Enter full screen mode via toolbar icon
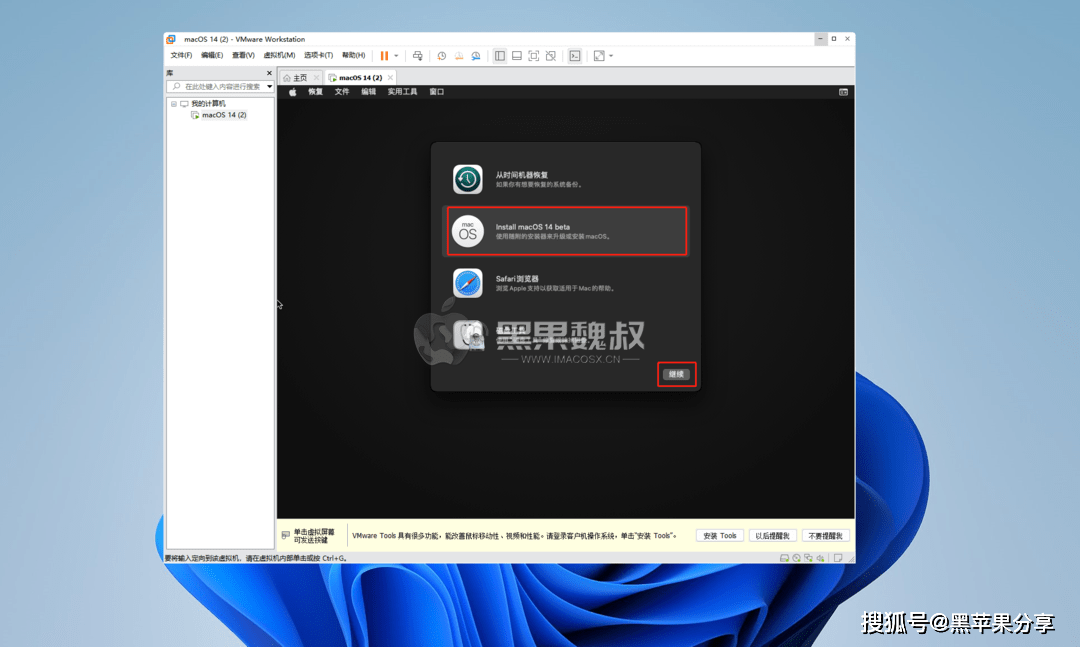This screenshot has height=647, width=1080. pos(534,56)
